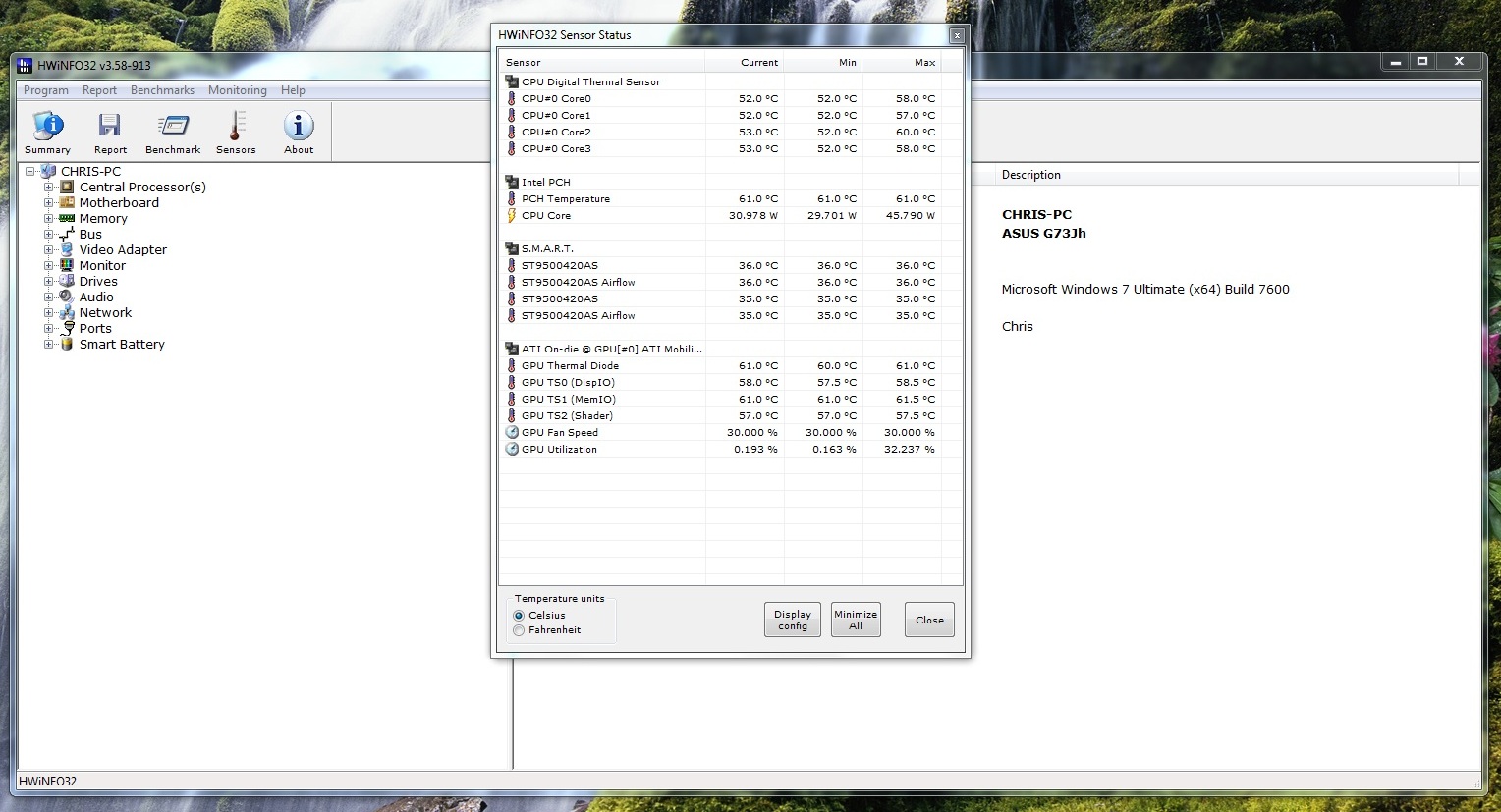
Task: Open the Program menu
Action: pyautogui.click(x=46, y=90)
